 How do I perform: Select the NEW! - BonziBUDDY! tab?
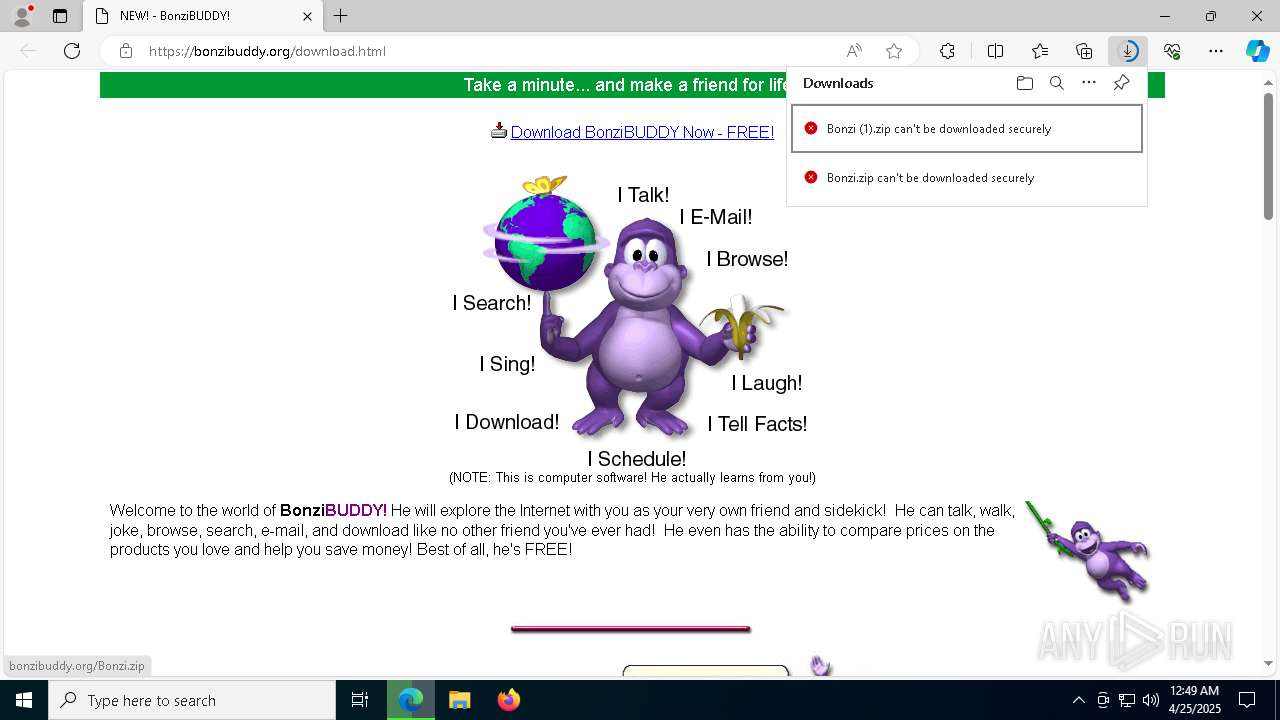pos(203,16)
